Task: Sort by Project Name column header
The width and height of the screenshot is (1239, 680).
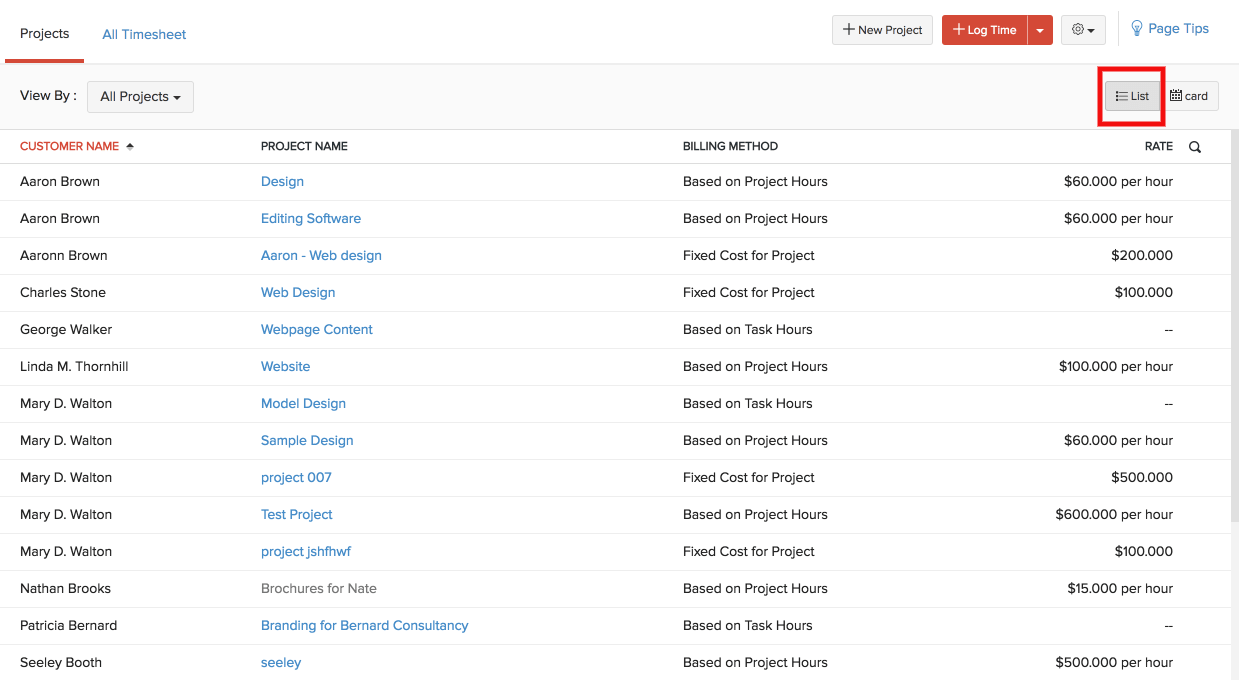Action: pos(304,146)
